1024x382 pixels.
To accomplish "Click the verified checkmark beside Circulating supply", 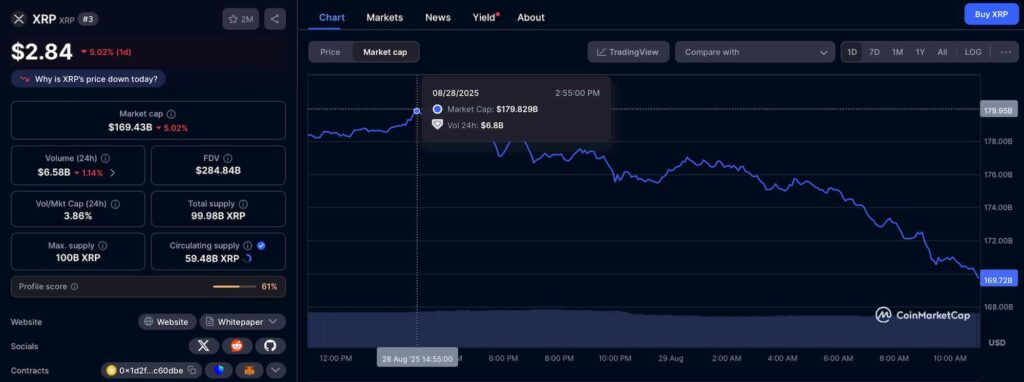I will [261, 246].
